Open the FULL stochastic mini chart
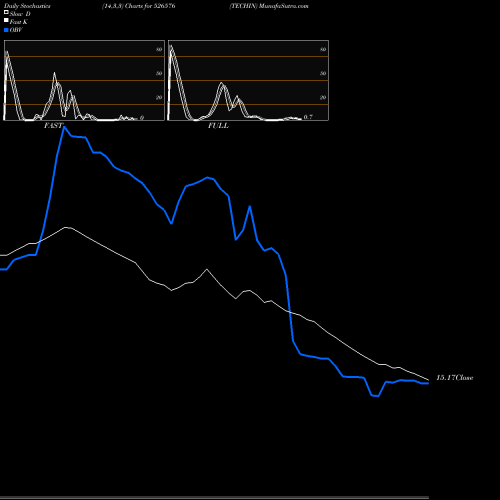Screen dimensions: 500x500 click(x=248, y=80)
